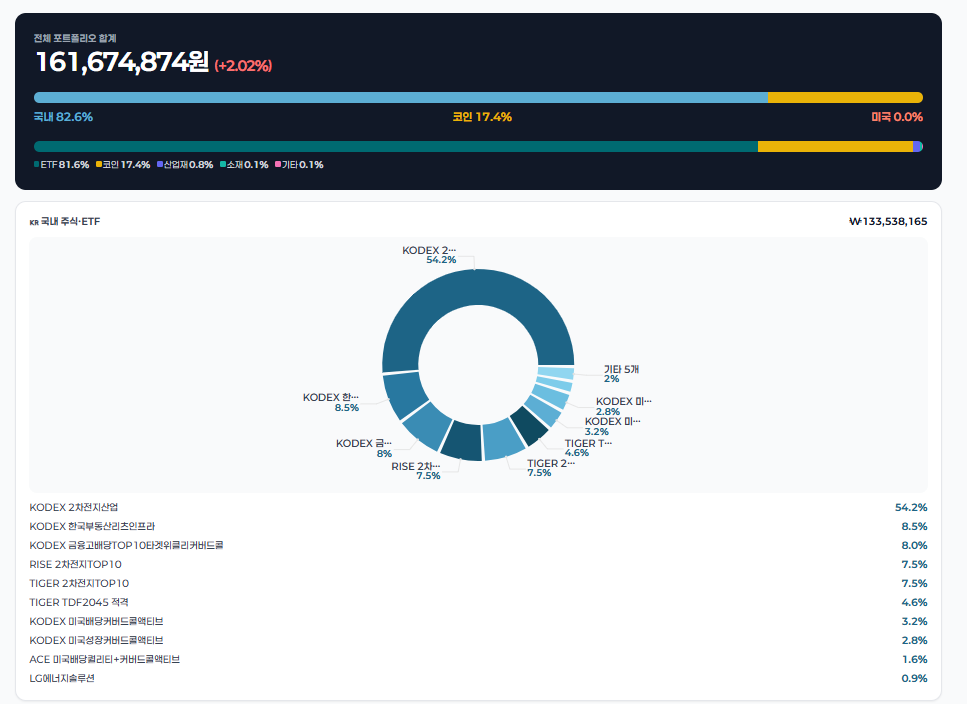This screenshot has width=967, height=704.
Task: Click the 미국 0.0% label
Action: [x=897, y=117]
